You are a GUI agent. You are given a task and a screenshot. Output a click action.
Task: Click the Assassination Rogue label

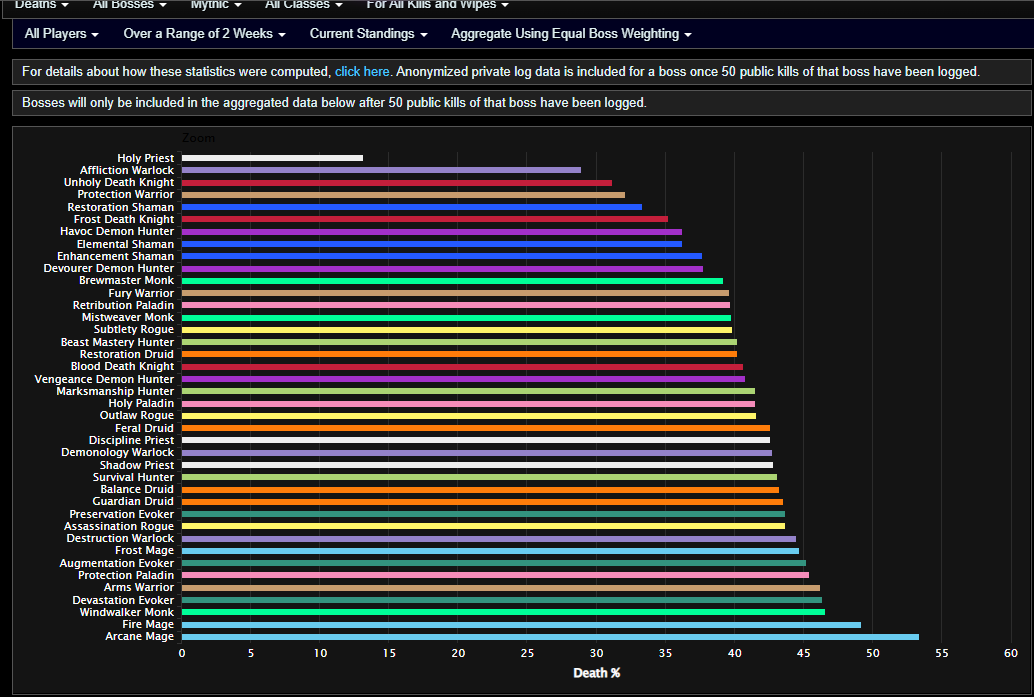119,526
